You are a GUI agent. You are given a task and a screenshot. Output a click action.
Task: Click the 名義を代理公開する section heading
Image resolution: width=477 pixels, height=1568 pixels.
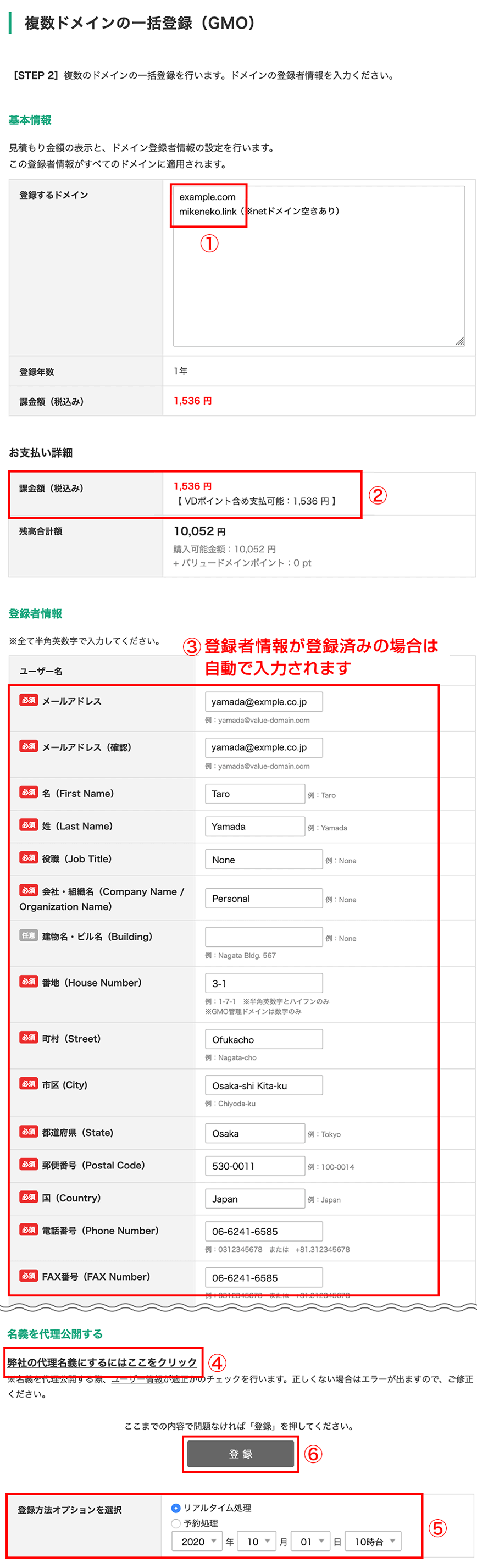(55, 1334)
